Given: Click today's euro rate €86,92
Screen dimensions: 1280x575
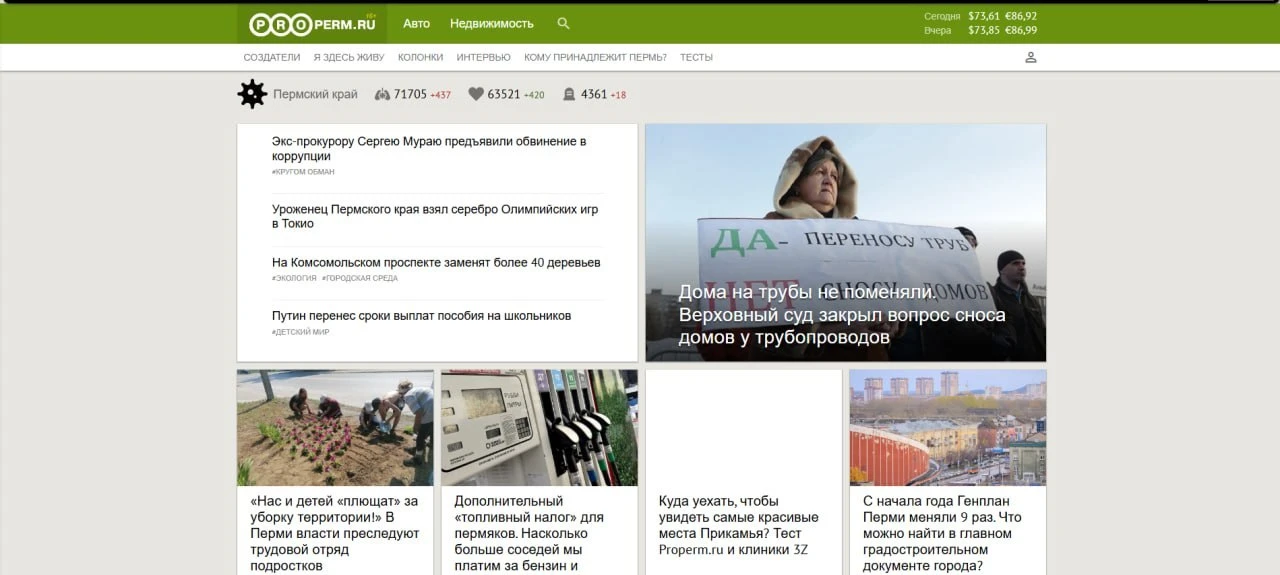Looking at the screenshot, I should pos(1021,16).
